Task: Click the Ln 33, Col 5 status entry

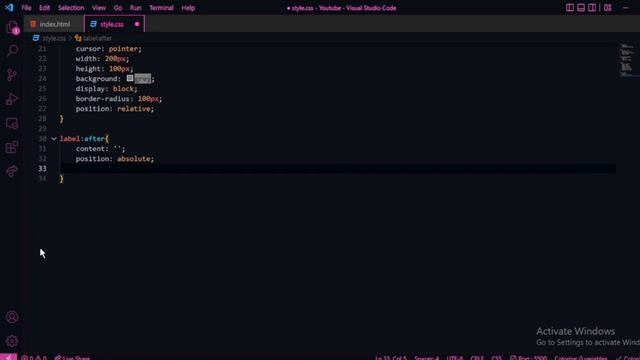Action: coord(391,358)
